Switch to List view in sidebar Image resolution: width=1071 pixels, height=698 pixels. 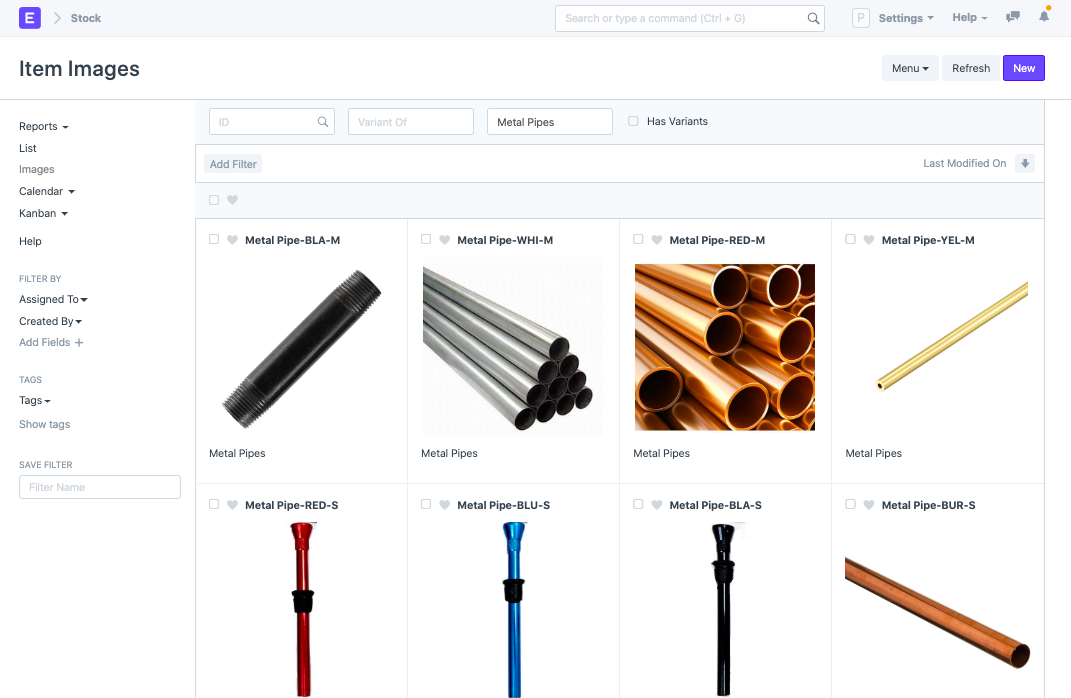[28, 148]
